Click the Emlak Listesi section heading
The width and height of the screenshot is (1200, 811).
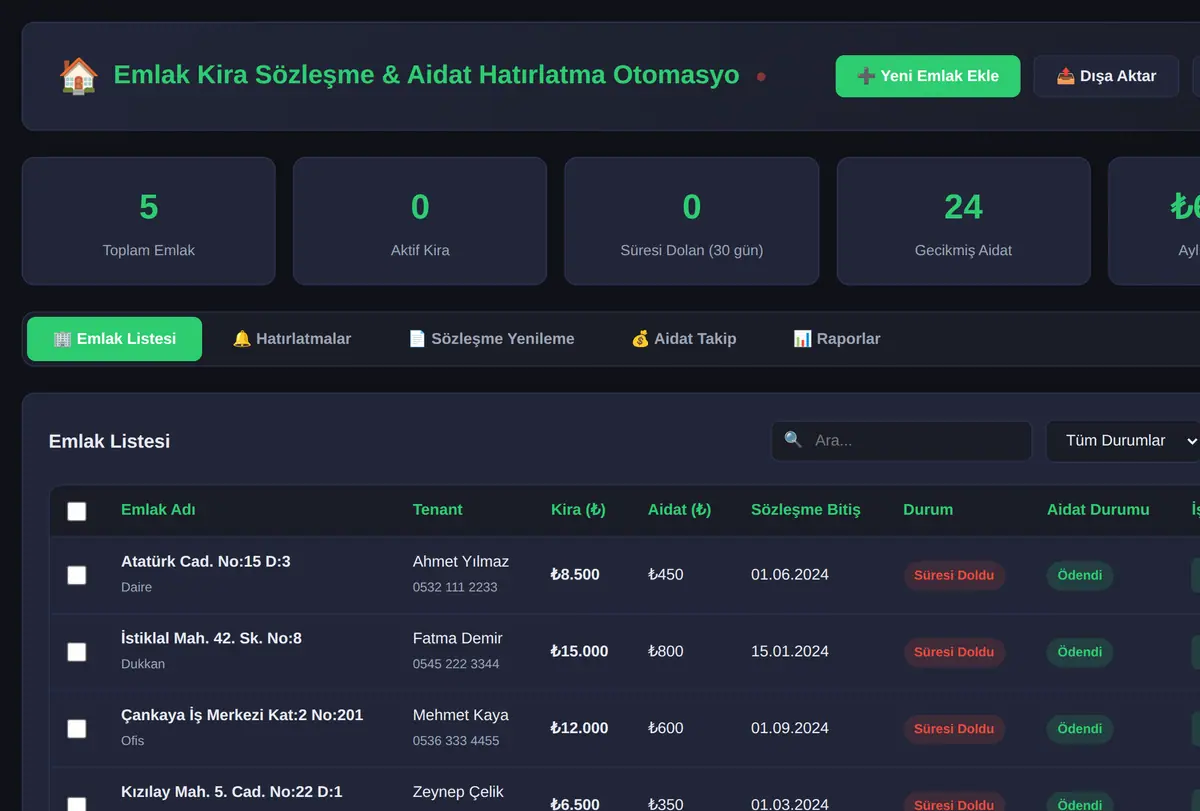pos(109,441)
